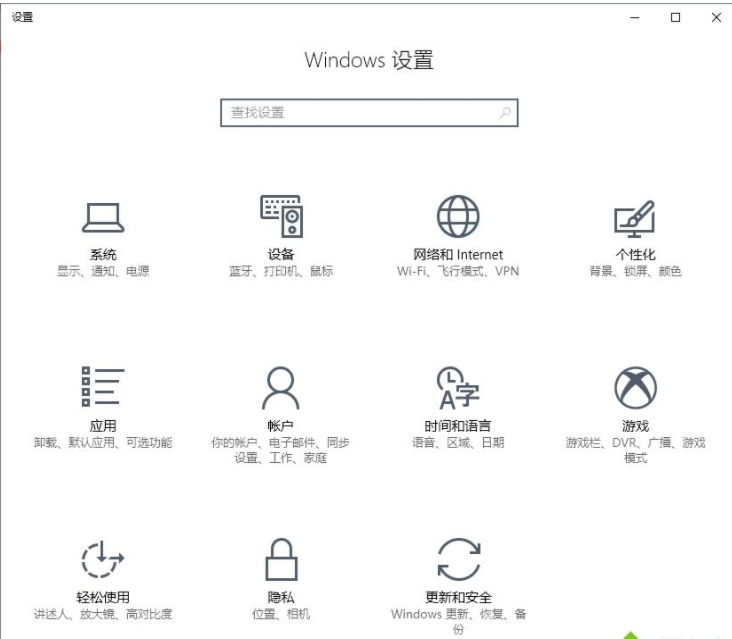Open the 系统 laptop icon
This screenshot has width=732, height=639.
pos(103,217)
